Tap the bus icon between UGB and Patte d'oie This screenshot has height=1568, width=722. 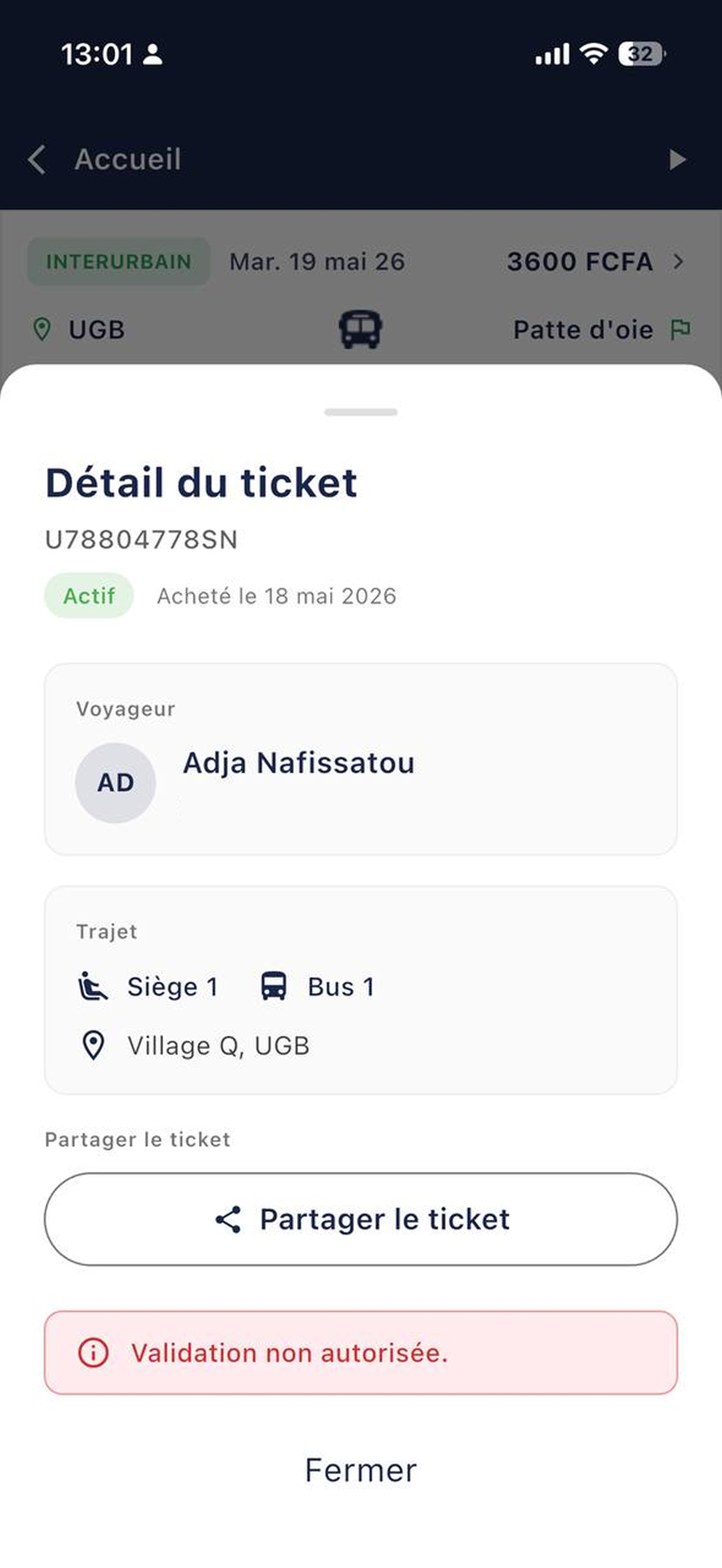(360, 330)
